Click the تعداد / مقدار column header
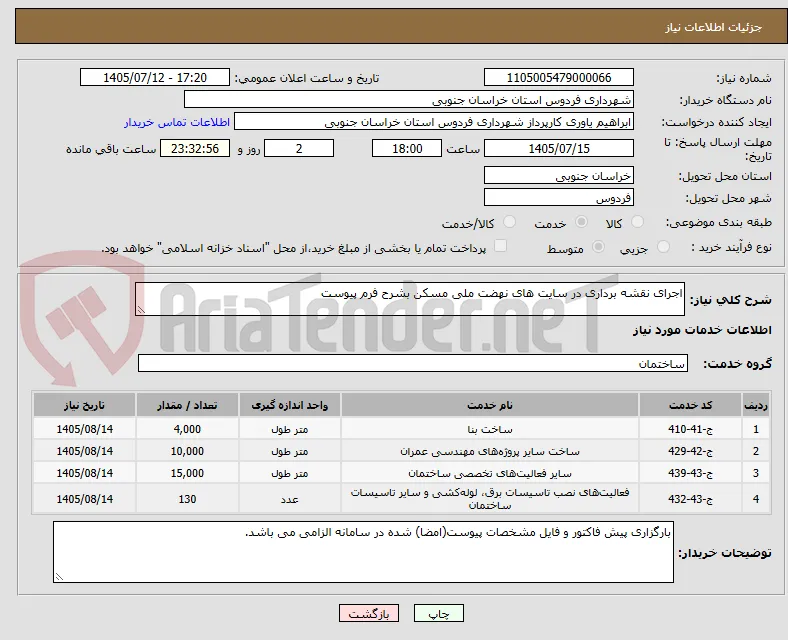788x640 pixels. point(187,405)
